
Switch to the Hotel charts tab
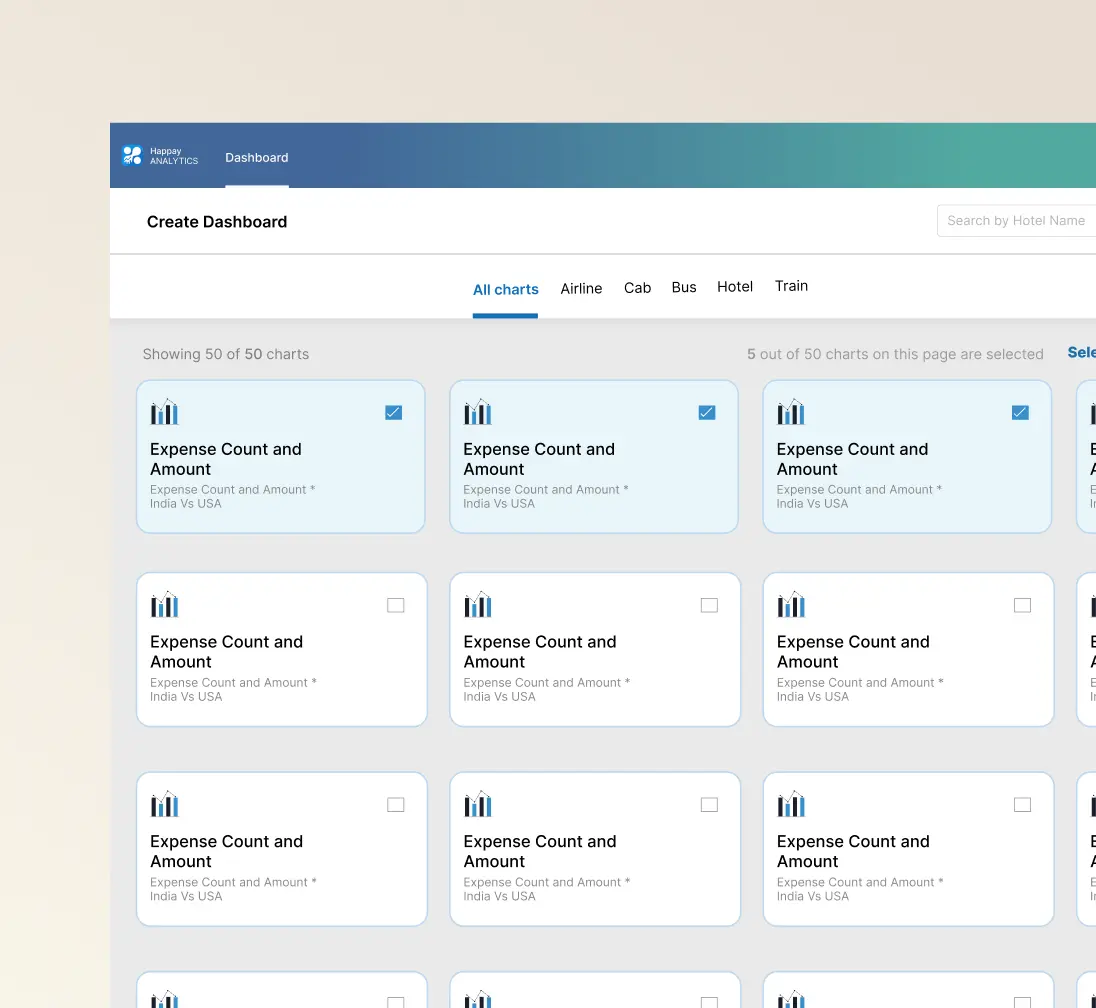click(735, 287)
